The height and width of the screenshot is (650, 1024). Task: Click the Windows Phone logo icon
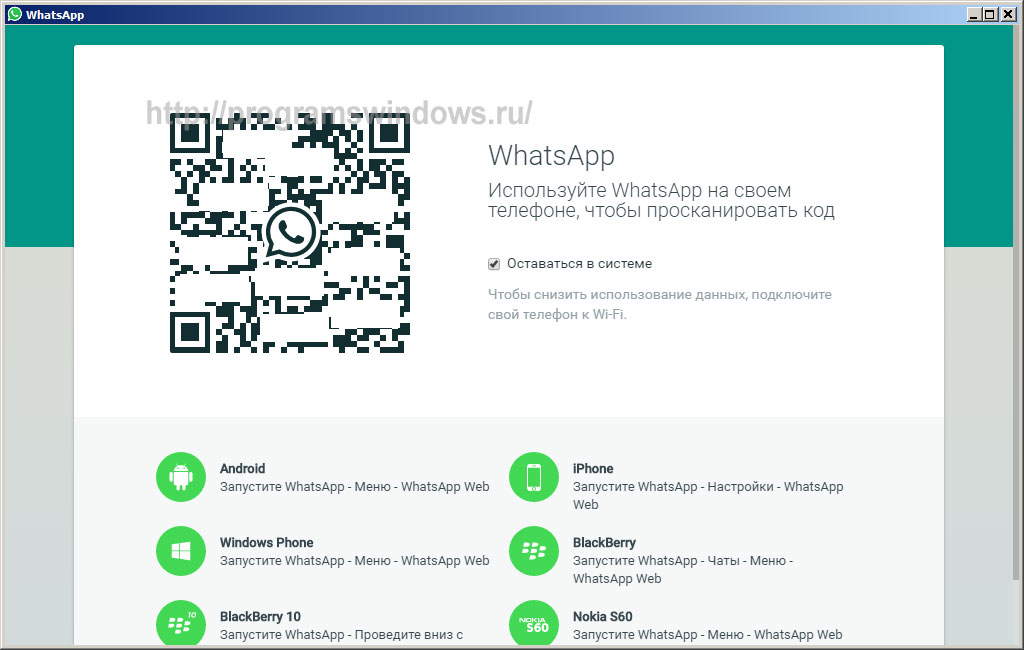181,551
